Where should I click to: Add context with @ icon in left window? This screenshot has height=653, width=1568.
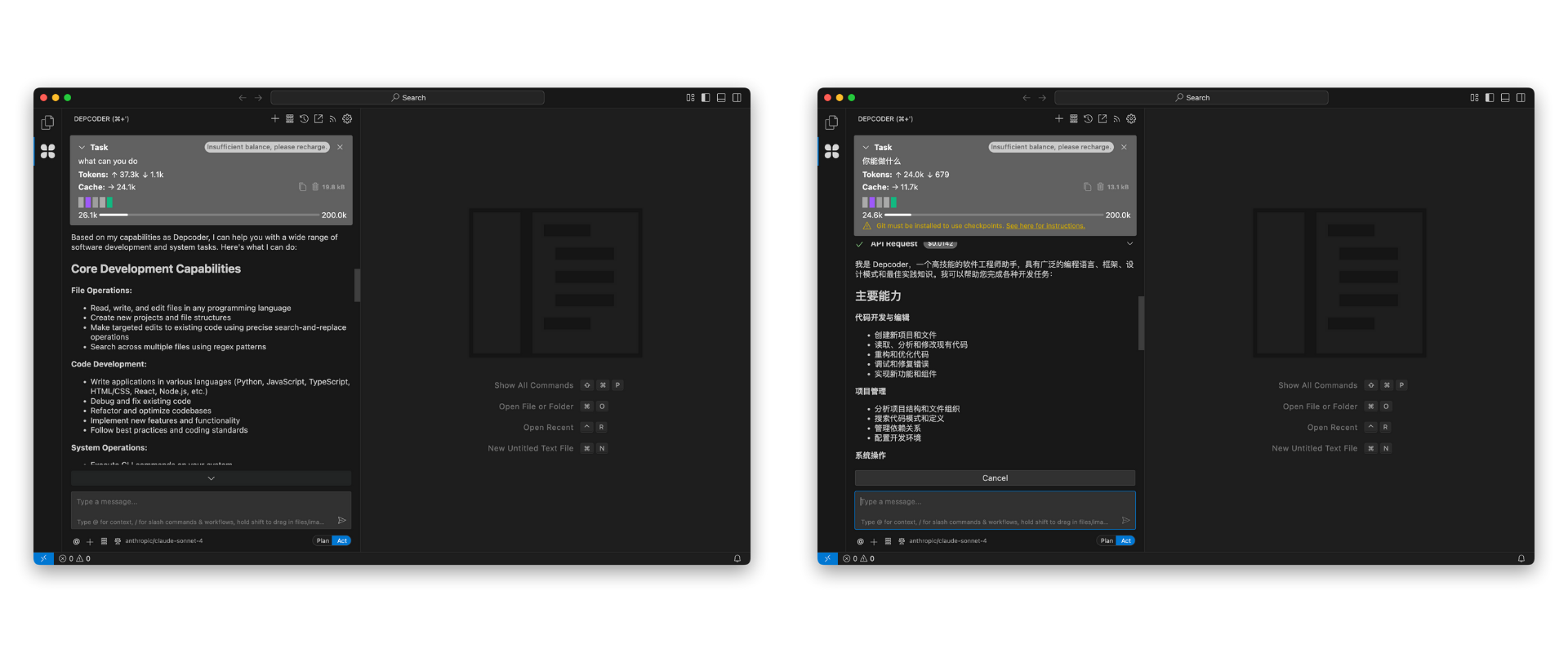pyautogui.click(x=76, y=541)
